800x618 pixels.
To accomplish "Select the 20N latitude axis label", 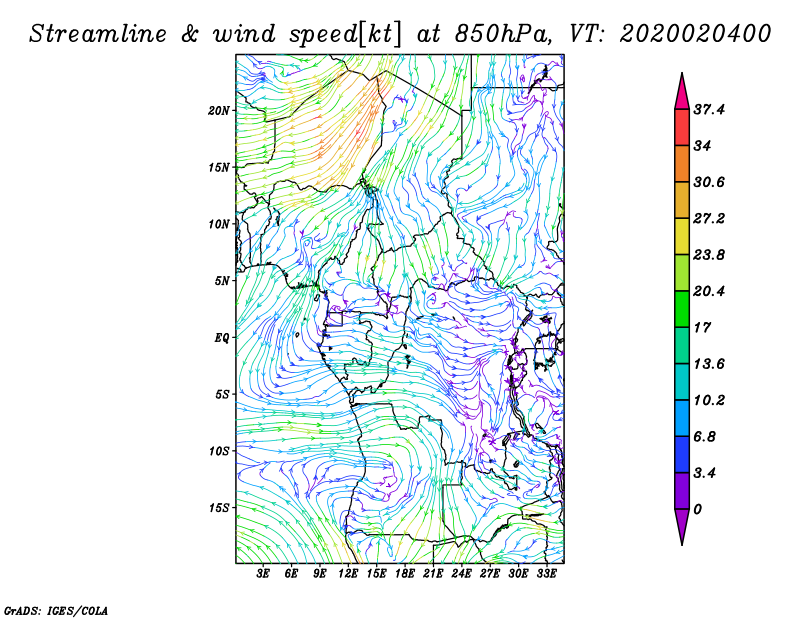I will (x=220, y=110).
